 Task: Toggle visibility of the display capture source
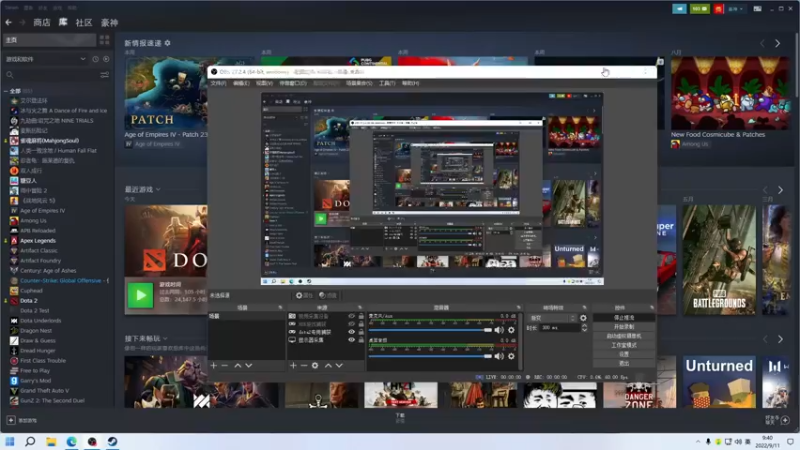point(351,340)
